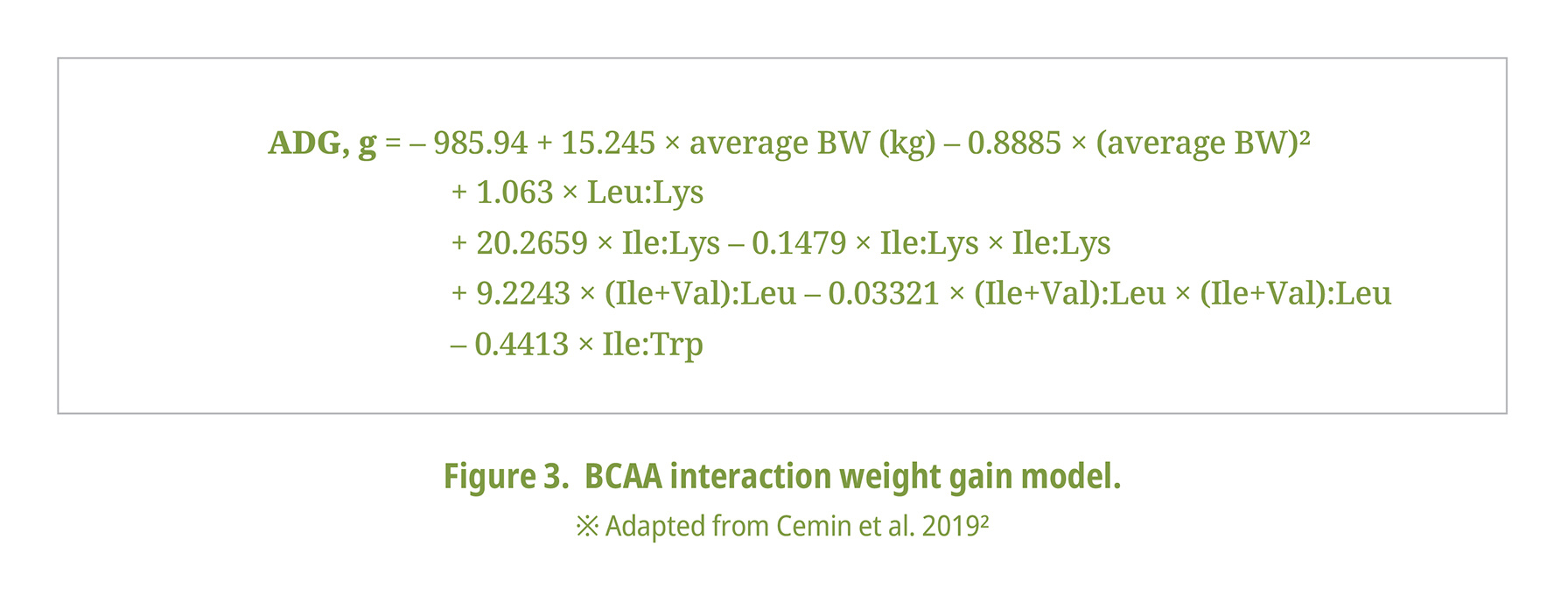
Task: Click the 1.063 coefficient
Action: (514, 192)
